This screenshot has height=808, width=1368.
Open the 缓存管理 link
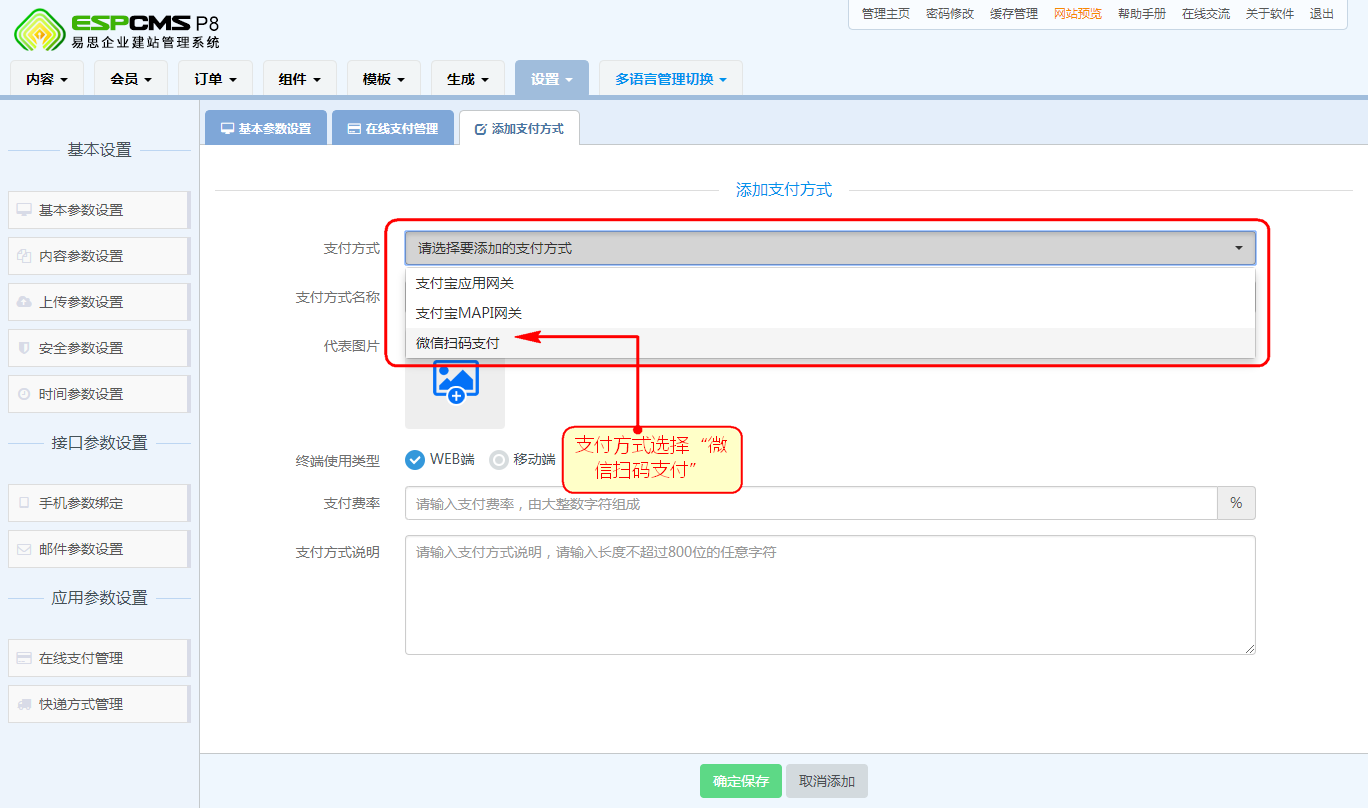tap(1014, 14)
